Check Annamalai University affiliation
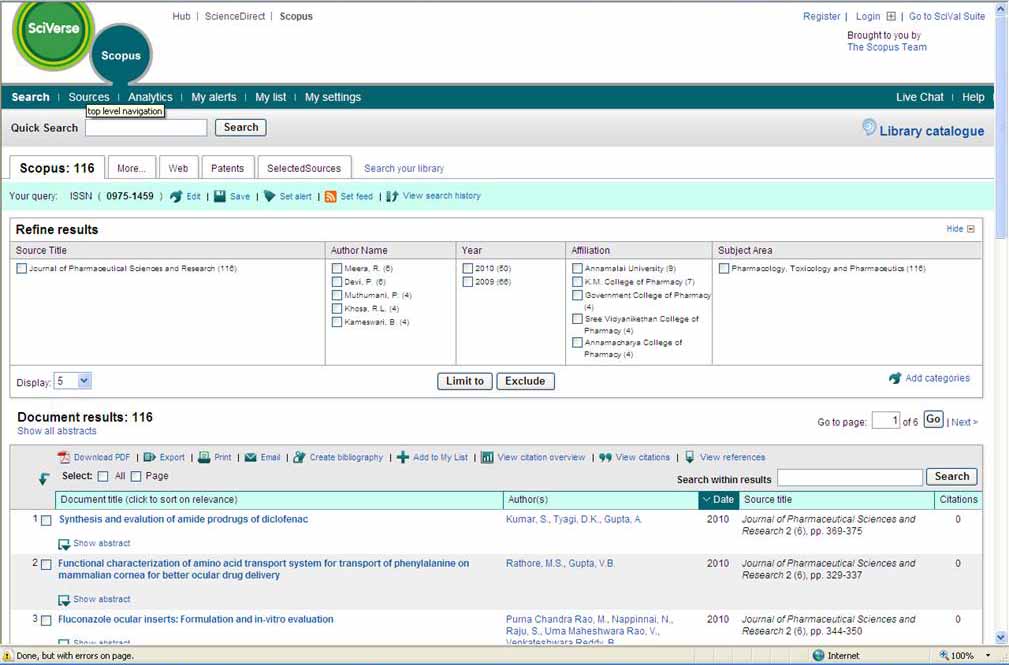Viewport: 1009px width, 665px height. pos(577,268)
